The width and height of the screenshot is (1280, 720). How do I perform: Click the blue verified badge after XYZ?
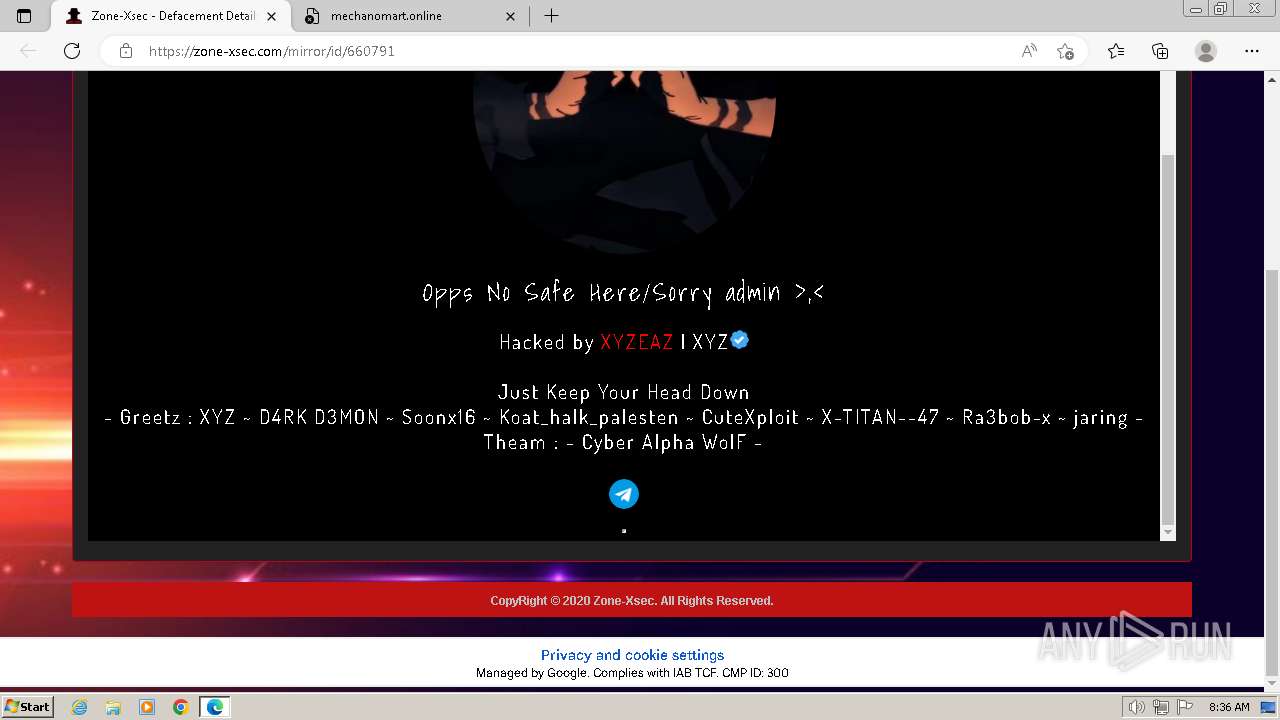pos(740,340)
